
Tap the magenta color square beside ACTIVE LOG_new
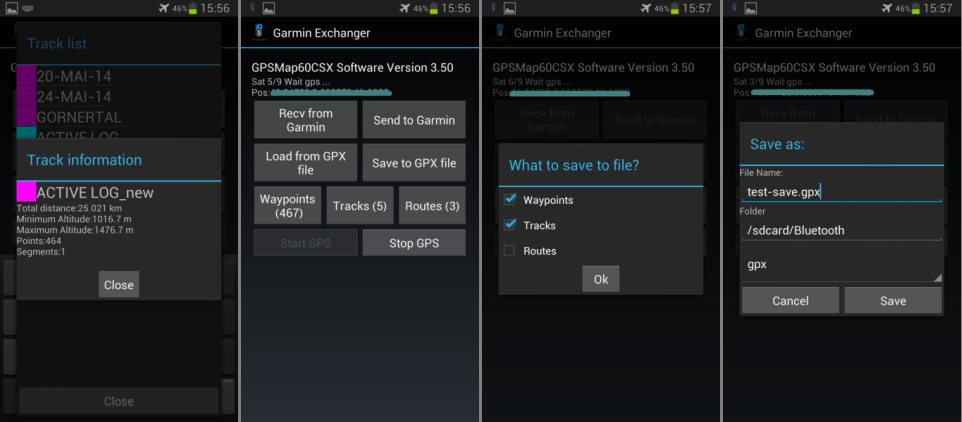pos(26,192)
